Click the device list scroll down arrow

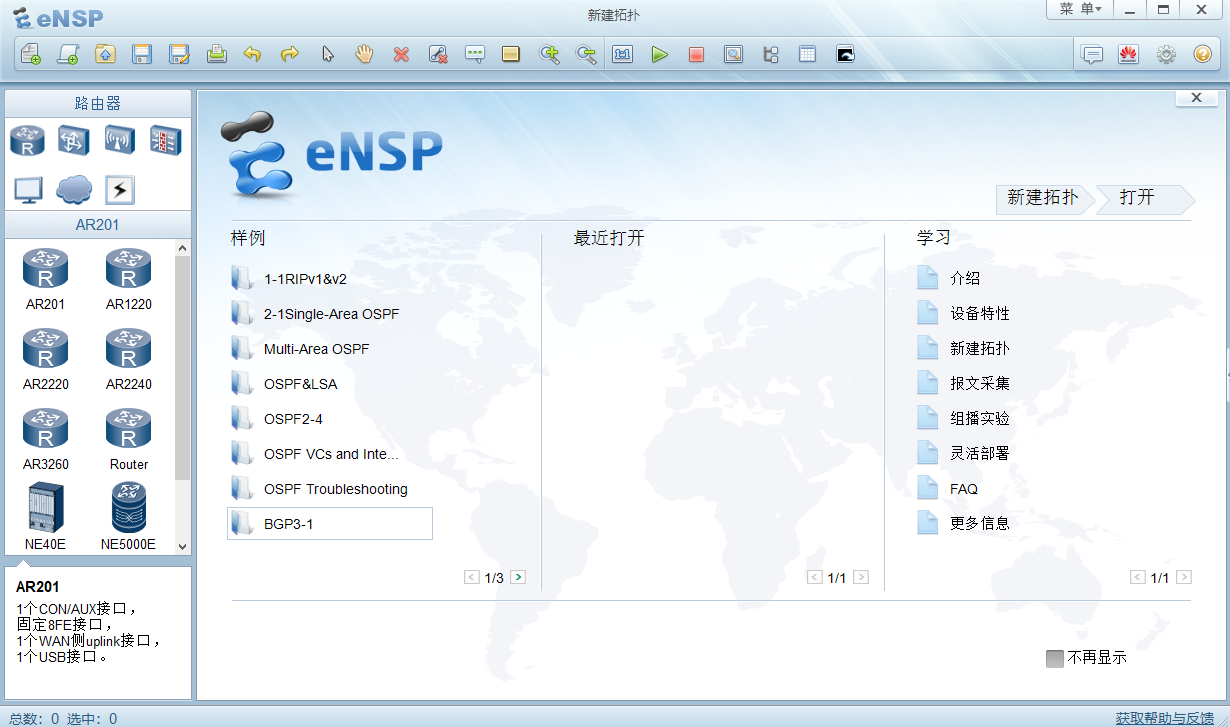(x=182, y=546)
